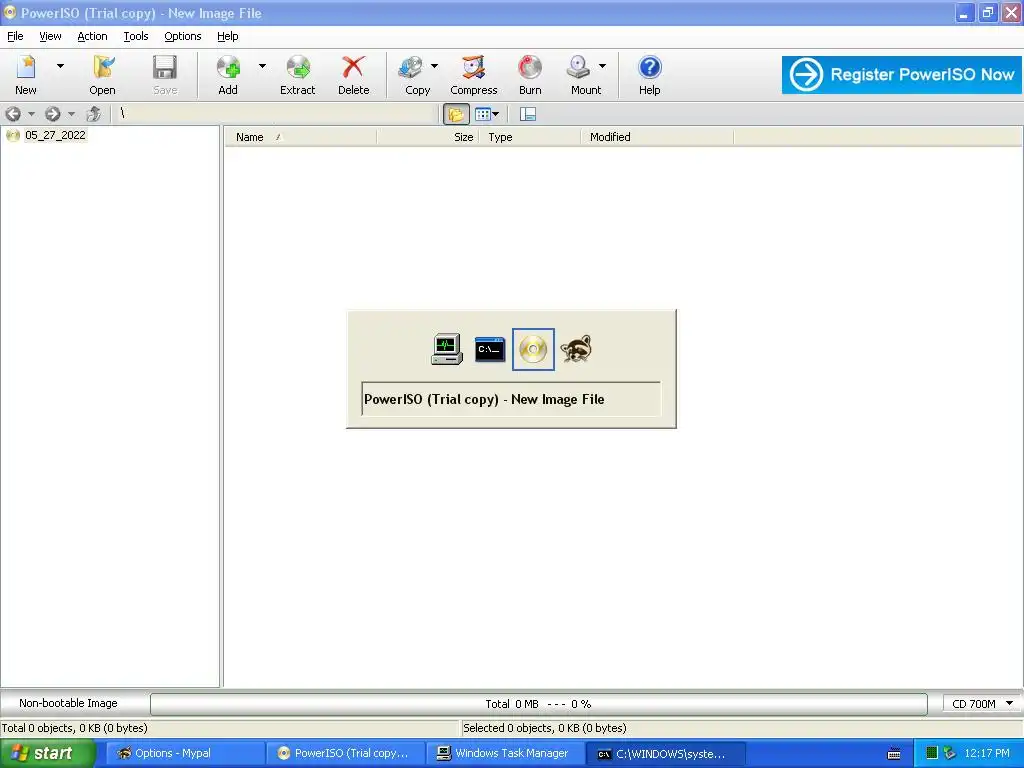Click the Back navigation arrow icon

[13, 114]
